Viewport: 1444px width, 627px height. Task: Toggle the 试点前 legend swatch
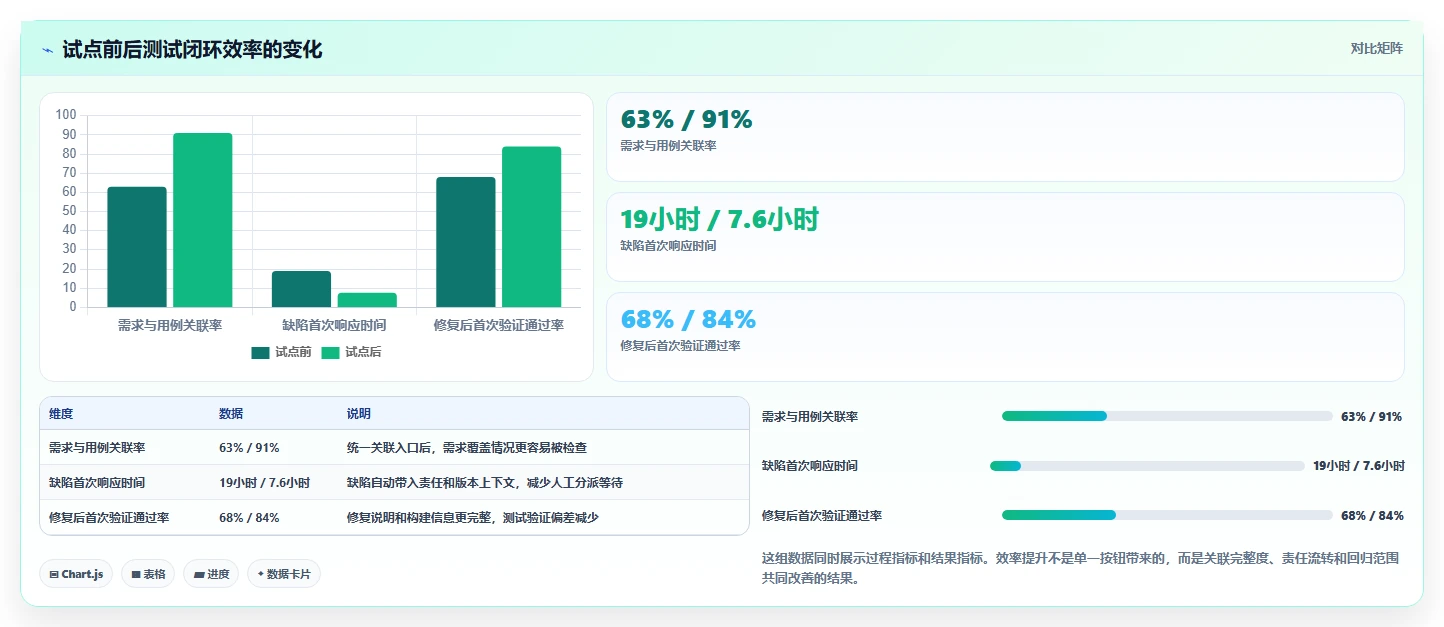[260, 352]
